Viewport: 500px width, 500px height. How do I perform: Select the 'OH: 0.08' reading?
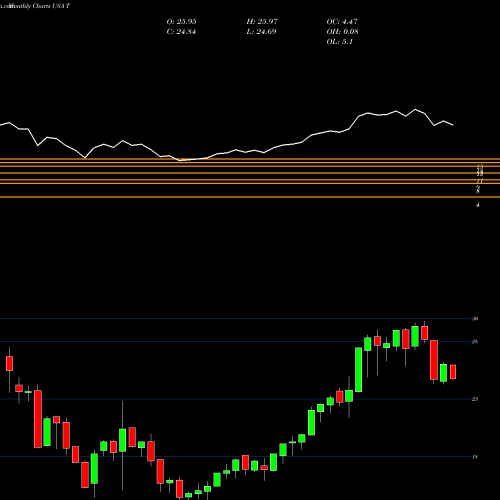pos(342,32)
